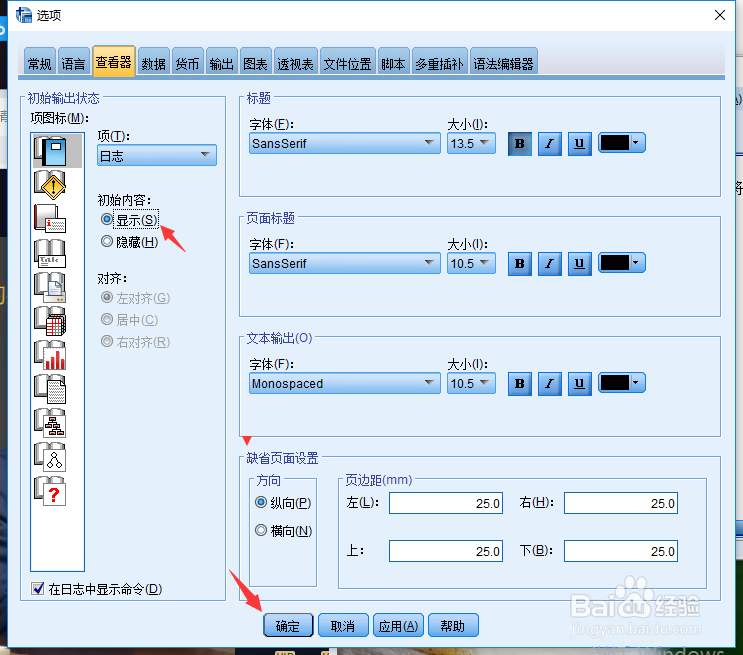Toggle bold for Text Output font
This screenshot has height=655, width=743.
pos(519,383)
